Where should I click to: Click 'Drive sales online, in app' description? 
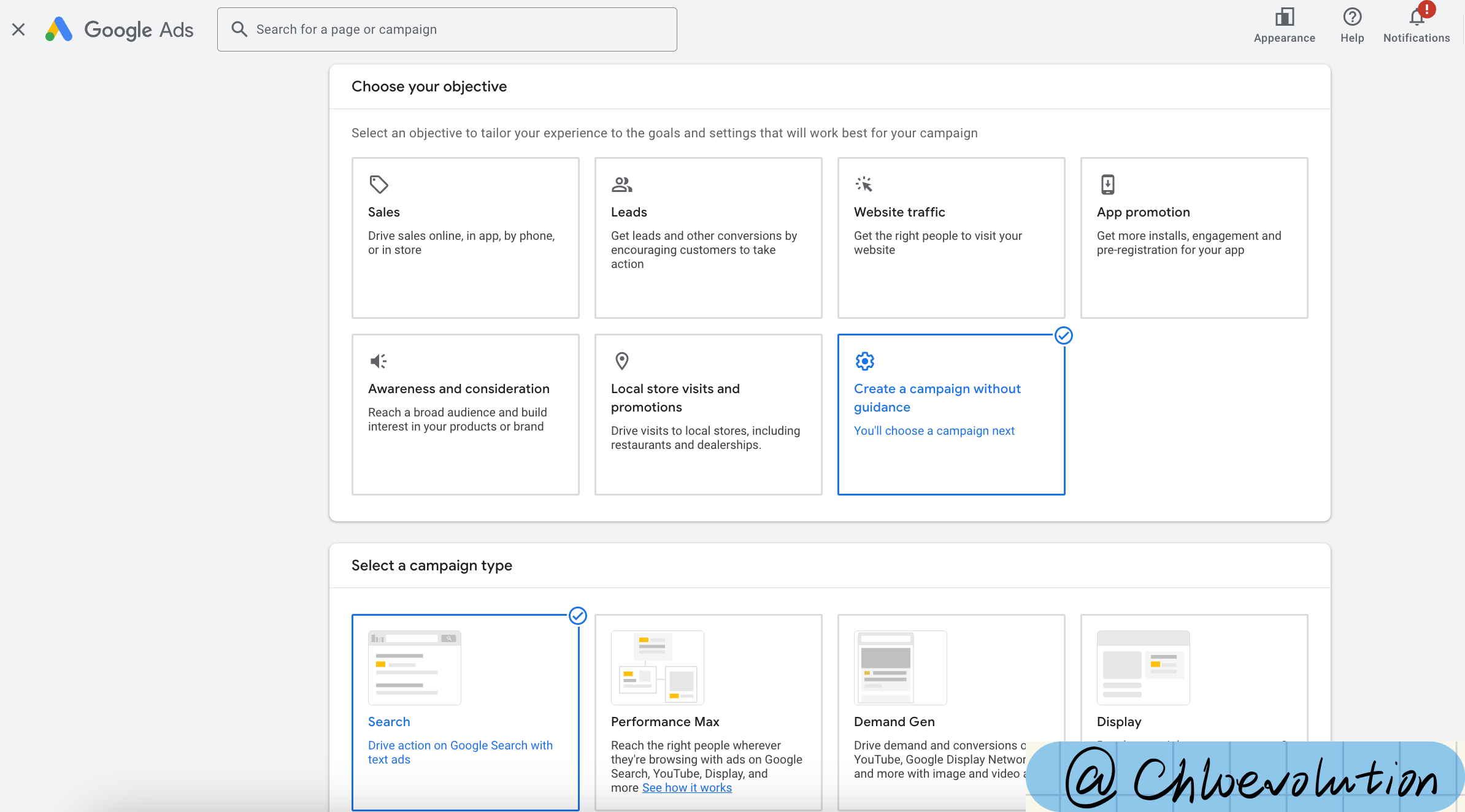click(x=461, y=242)
